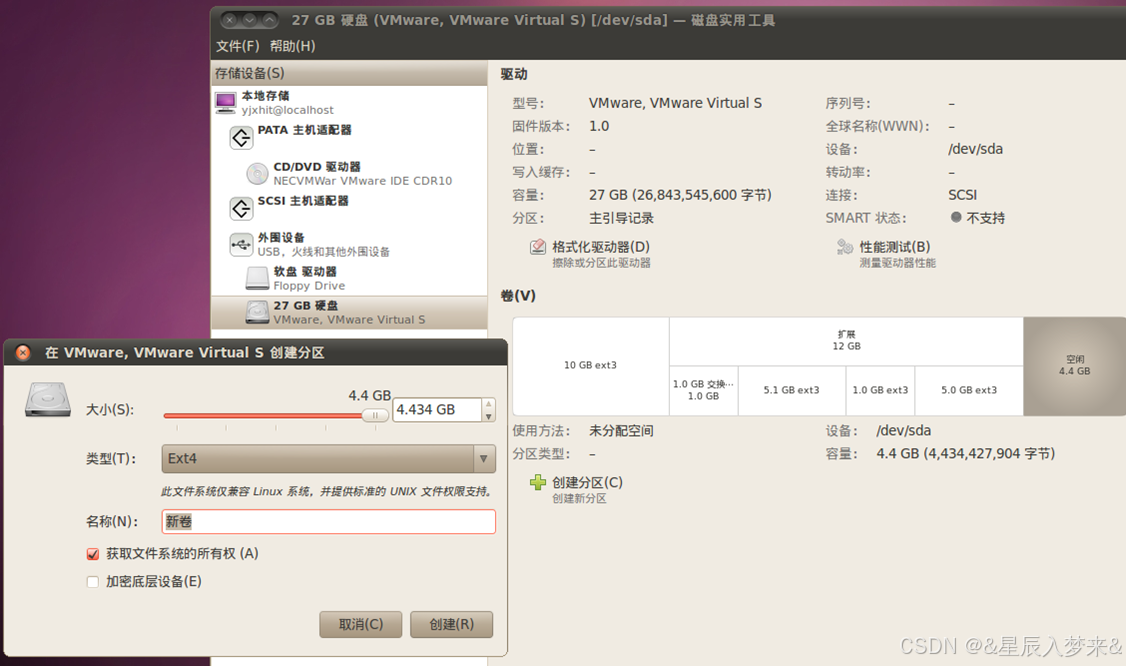
Task: Click the 4.4 GB (4,434,427,904 字节) value
Action: tap(965, 454)
